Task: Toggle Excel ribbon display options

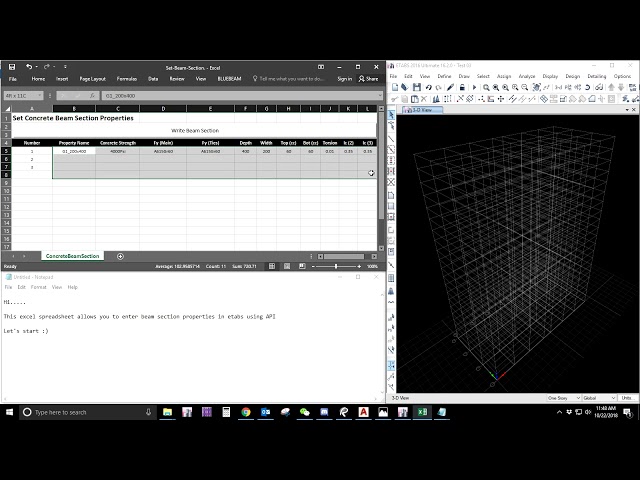Action: click(x=321, y=67)
